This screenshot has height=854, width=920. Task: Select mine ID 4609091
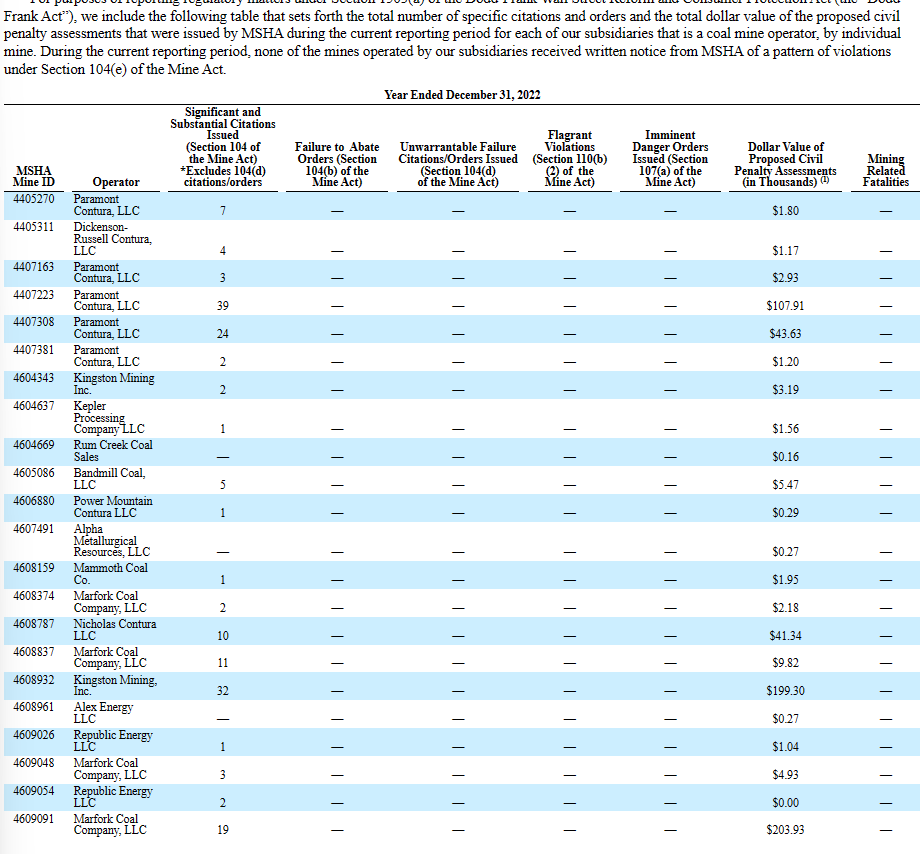[x=33, y=819]
